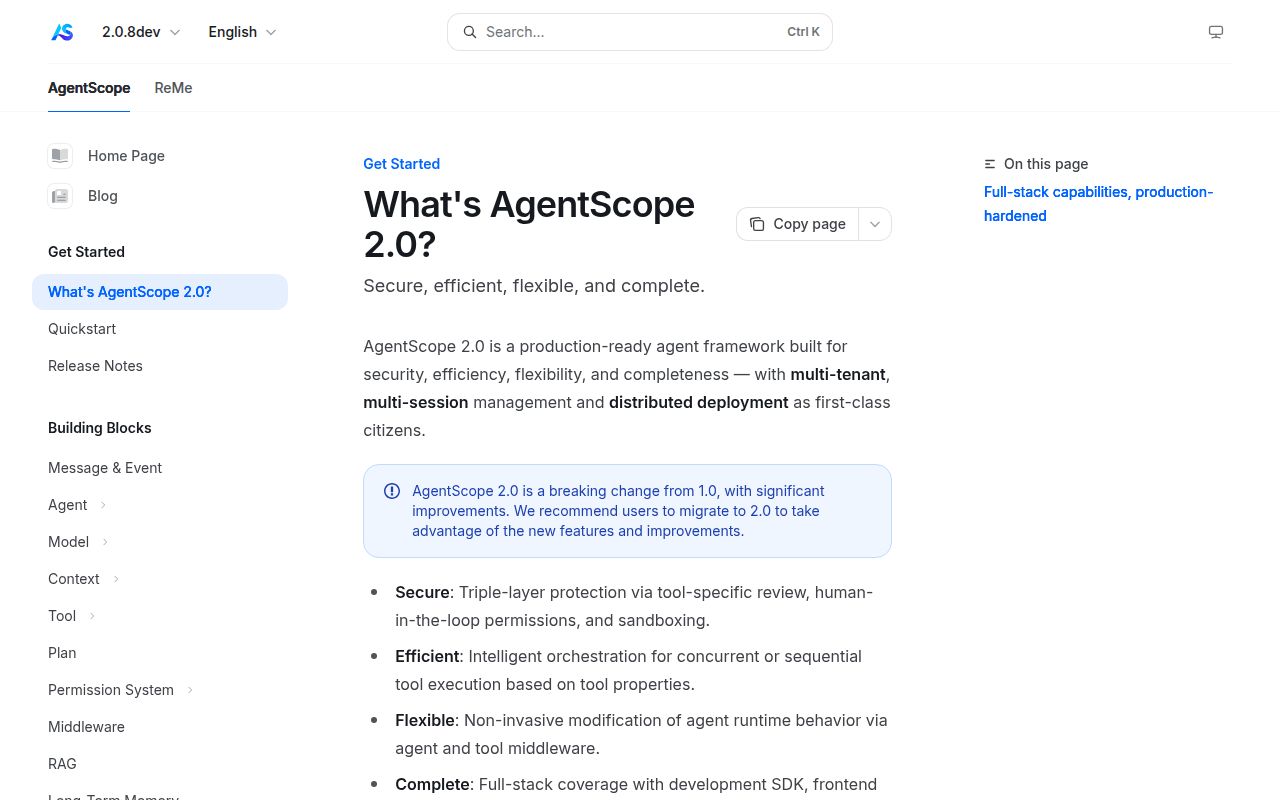Click the search magnifier icon
Image resolution: width=1280 pixels, height=800 pixels.
469,32
